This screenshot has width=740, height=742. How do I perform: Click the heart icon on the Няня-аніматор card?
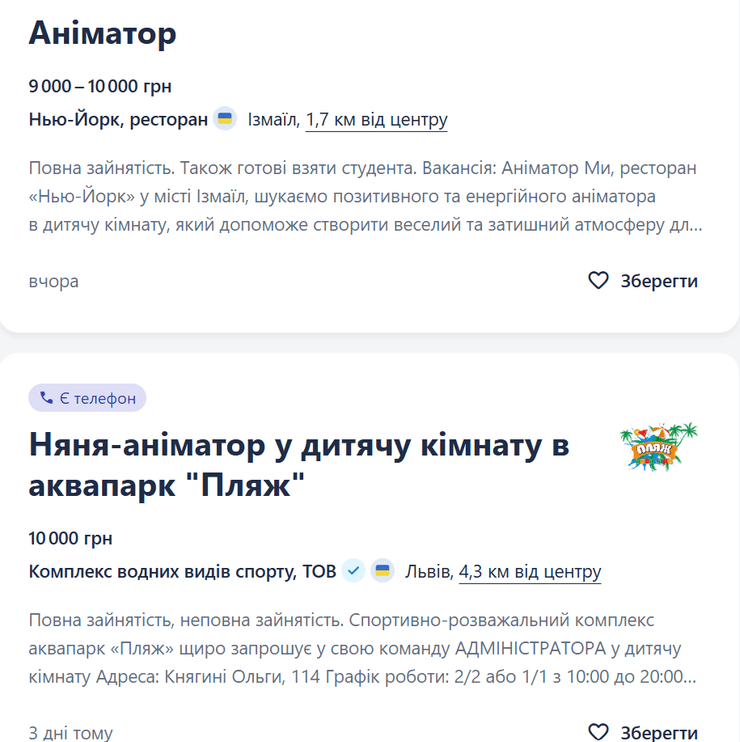(x=598, y=732)
